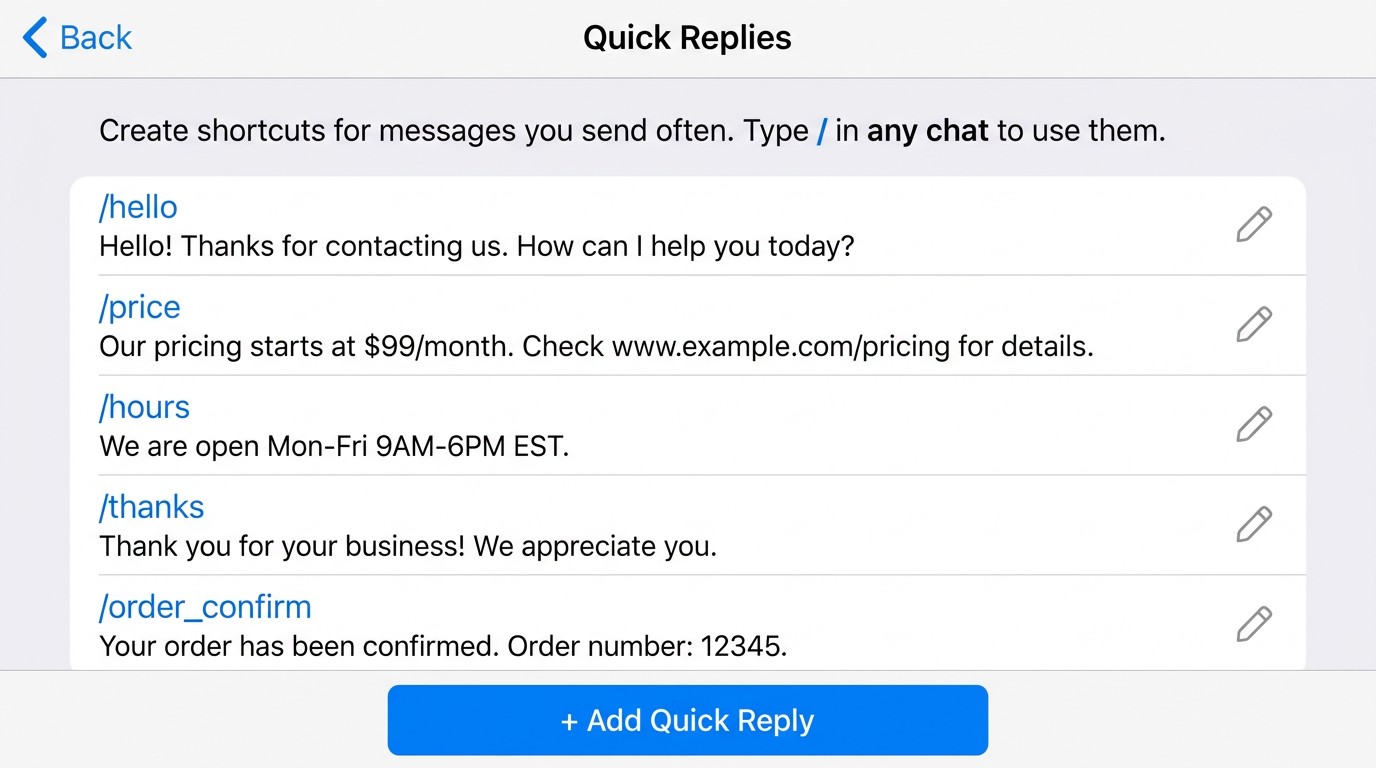Select the business hours message text

pos(333,446)
